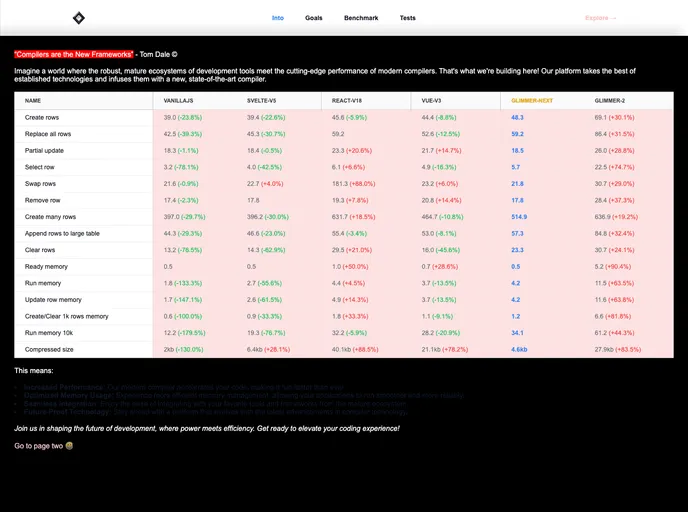Image resolution: width=688 pixels, height=512 pixels.
Task: Click Glimmer-Next Create rows value 48.3
Action: point(517,118)
